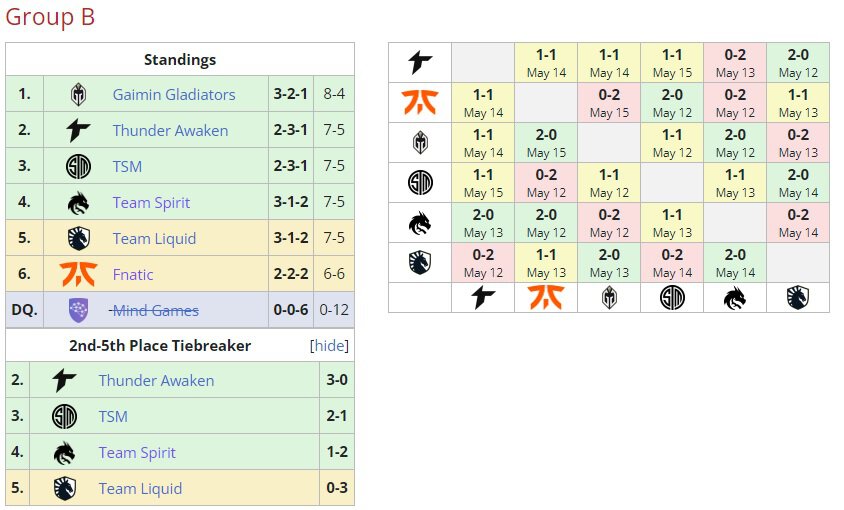The height and width of the screenshot is (510, 844).
Task: Open the struck-through Mind Games link
Action: [154, 310]
